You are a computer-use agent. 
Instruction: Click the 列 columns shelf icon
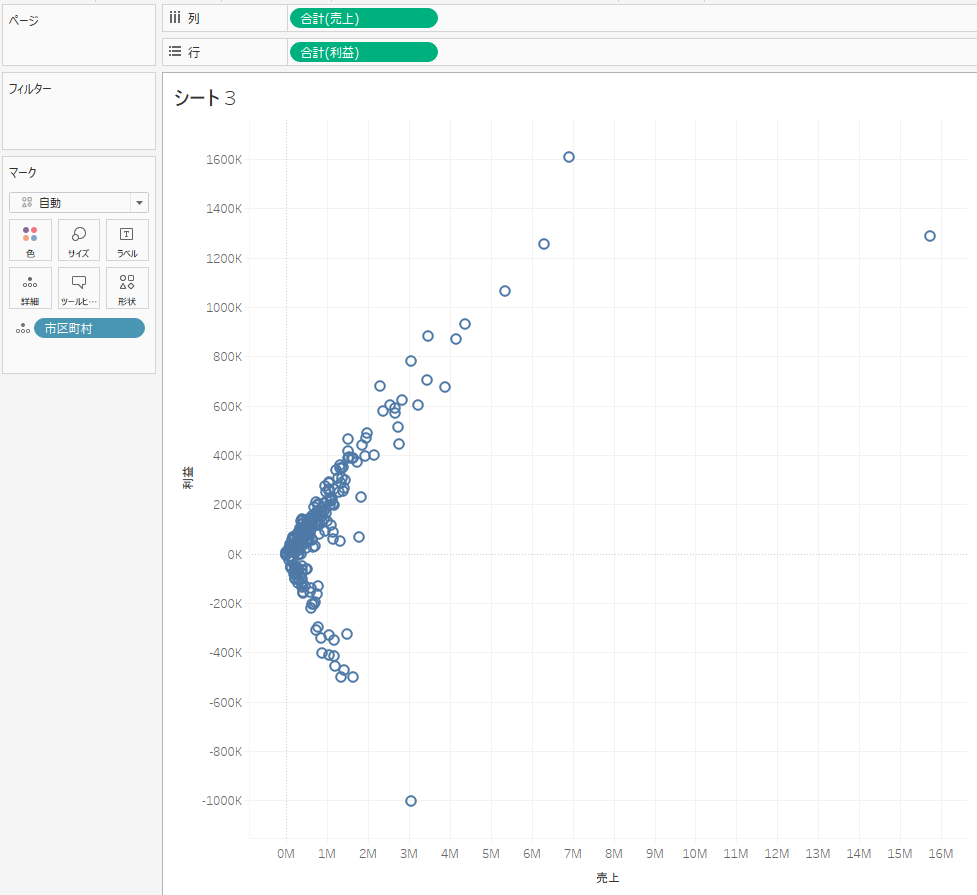point(175,18)
